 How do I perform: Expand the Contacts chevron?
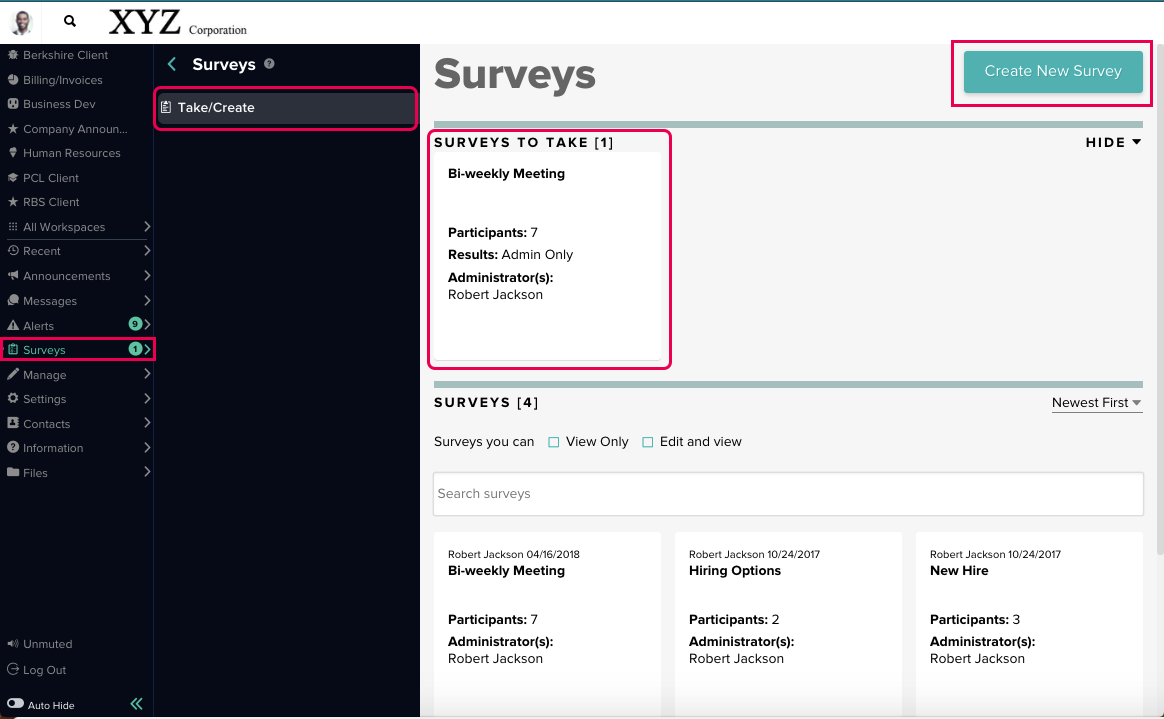pyautogui.click(x=147, y=423)
